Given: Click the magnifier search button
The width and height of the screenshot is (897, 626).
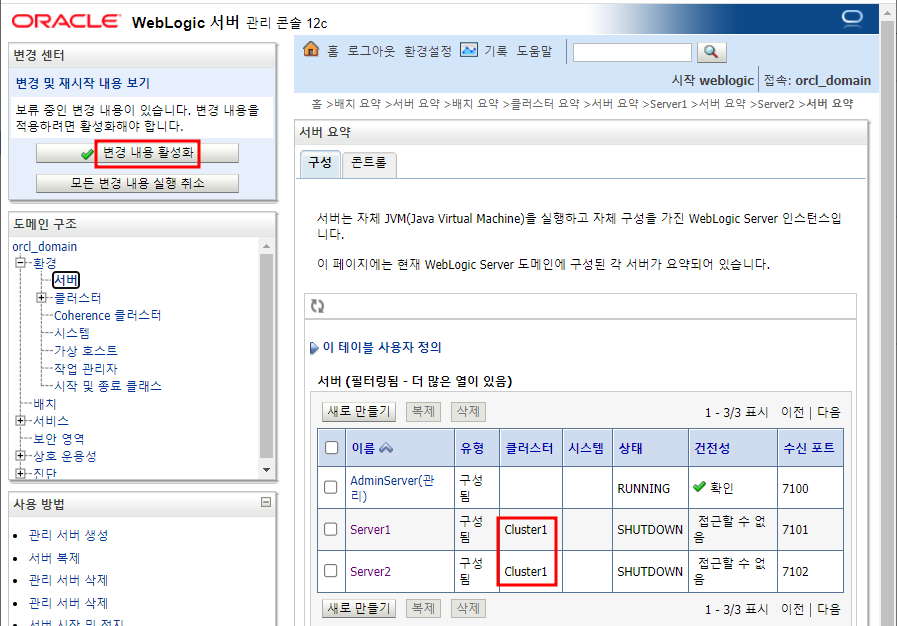Looking at the screenshot, I should click(x=712, y=52).
